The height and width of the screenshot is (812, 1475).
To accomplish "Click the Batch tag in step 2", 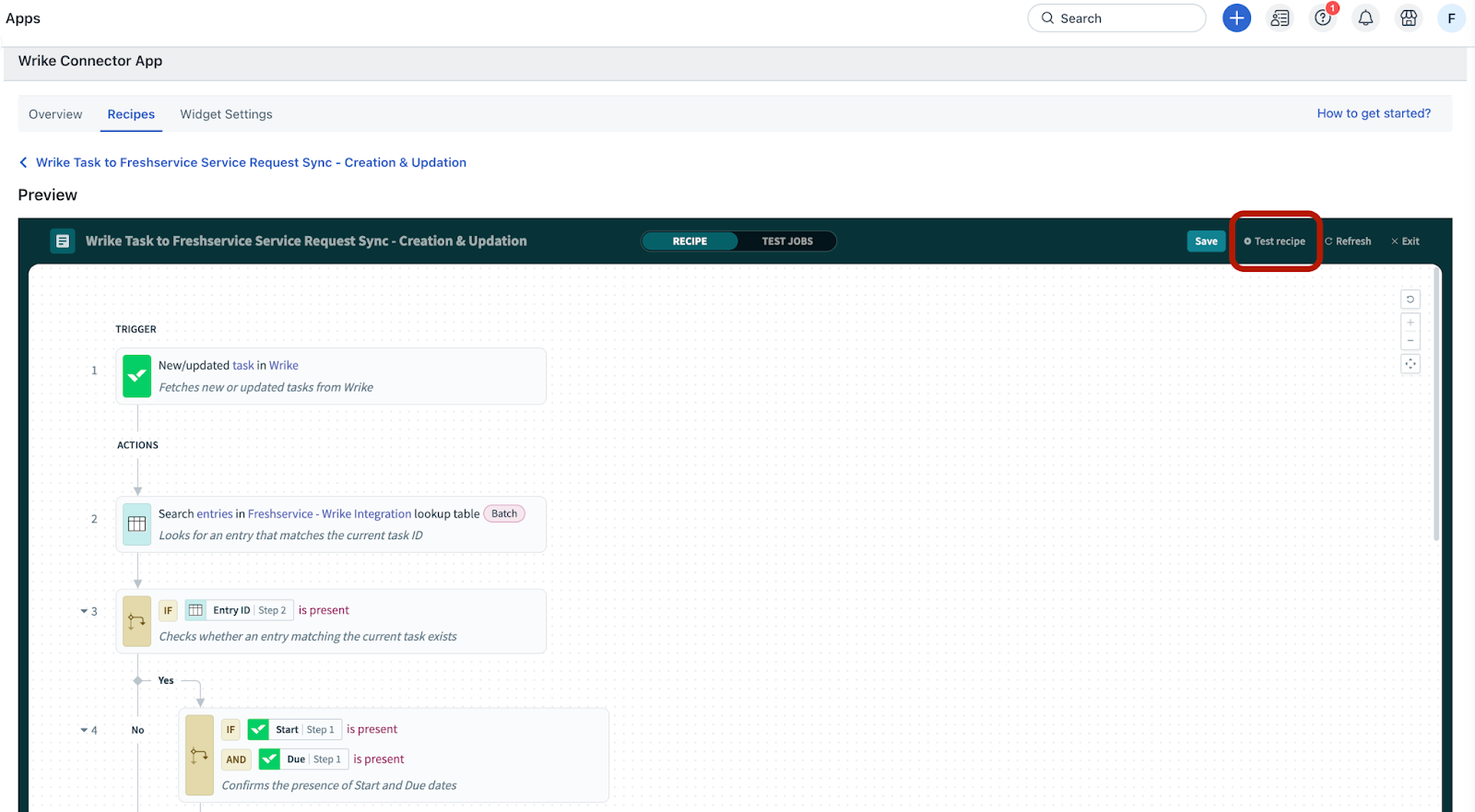I will click(x=504, y=513).
